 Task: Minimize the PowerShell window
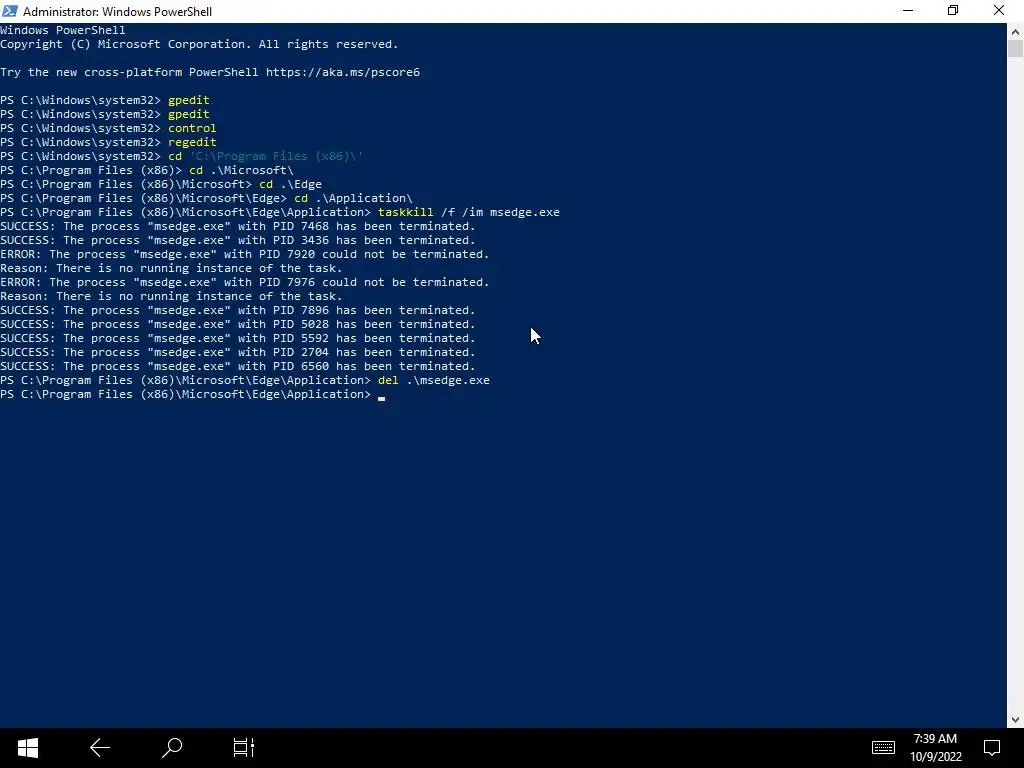pos(908,11)
